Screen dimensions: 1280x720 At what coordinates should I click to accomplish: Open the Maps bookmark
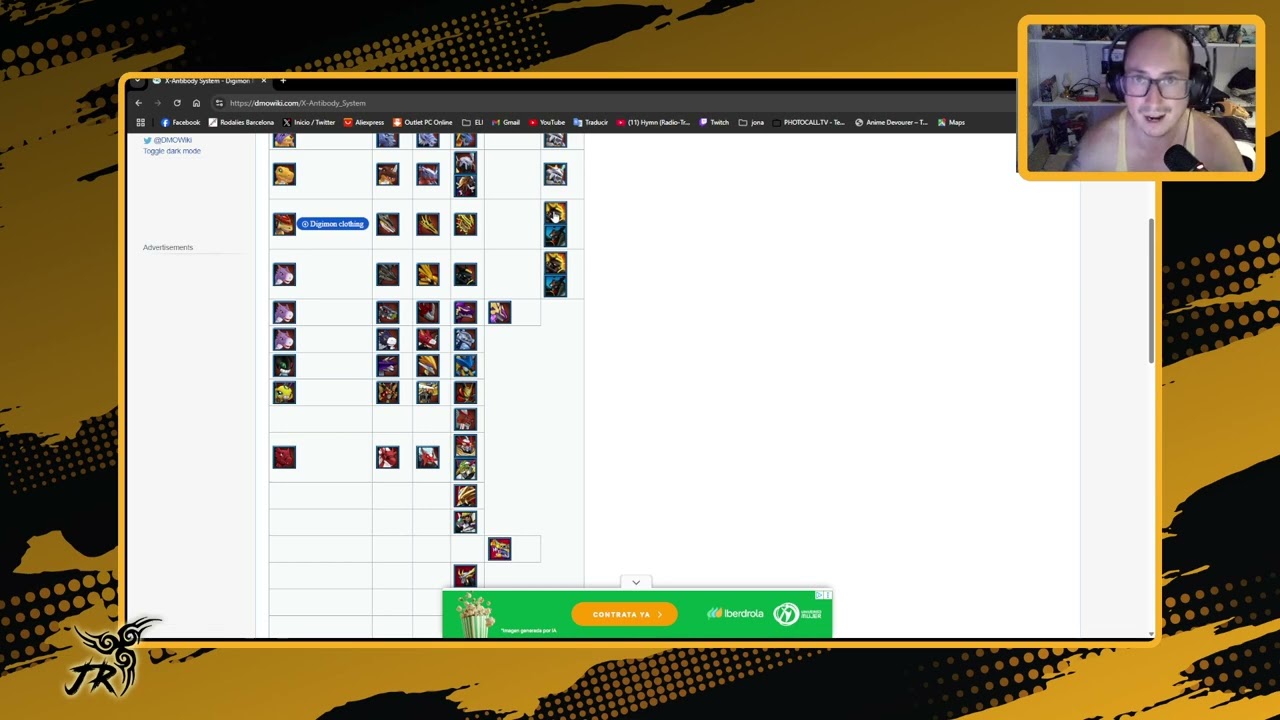point(951,123)
